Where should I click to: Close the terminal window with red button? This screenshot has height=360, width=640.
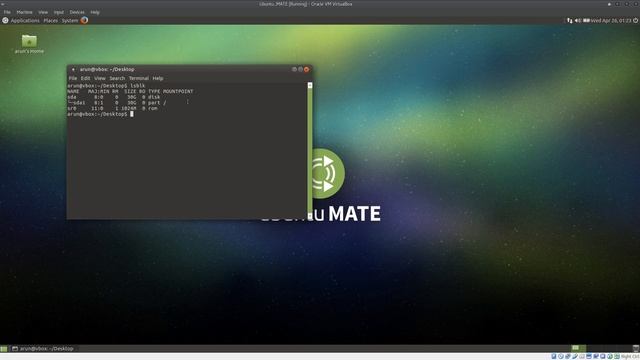click(307, 69)
